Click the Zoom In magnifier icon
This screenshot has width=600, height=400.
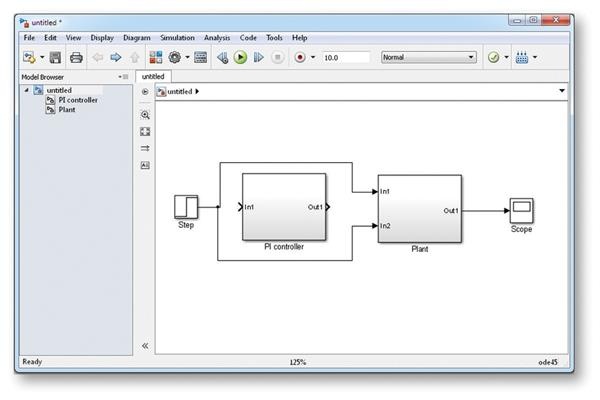coord(145,115)
